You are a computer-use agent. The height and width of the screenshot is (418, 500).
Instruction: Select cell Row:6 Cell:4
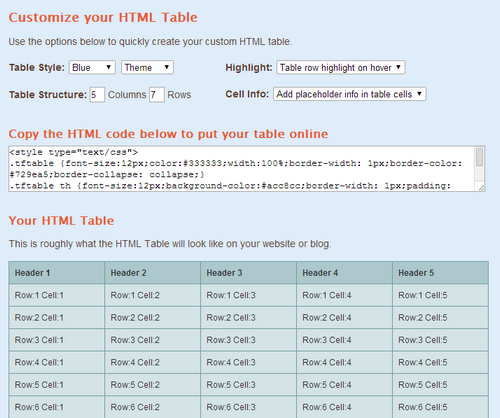coord(345,407)
